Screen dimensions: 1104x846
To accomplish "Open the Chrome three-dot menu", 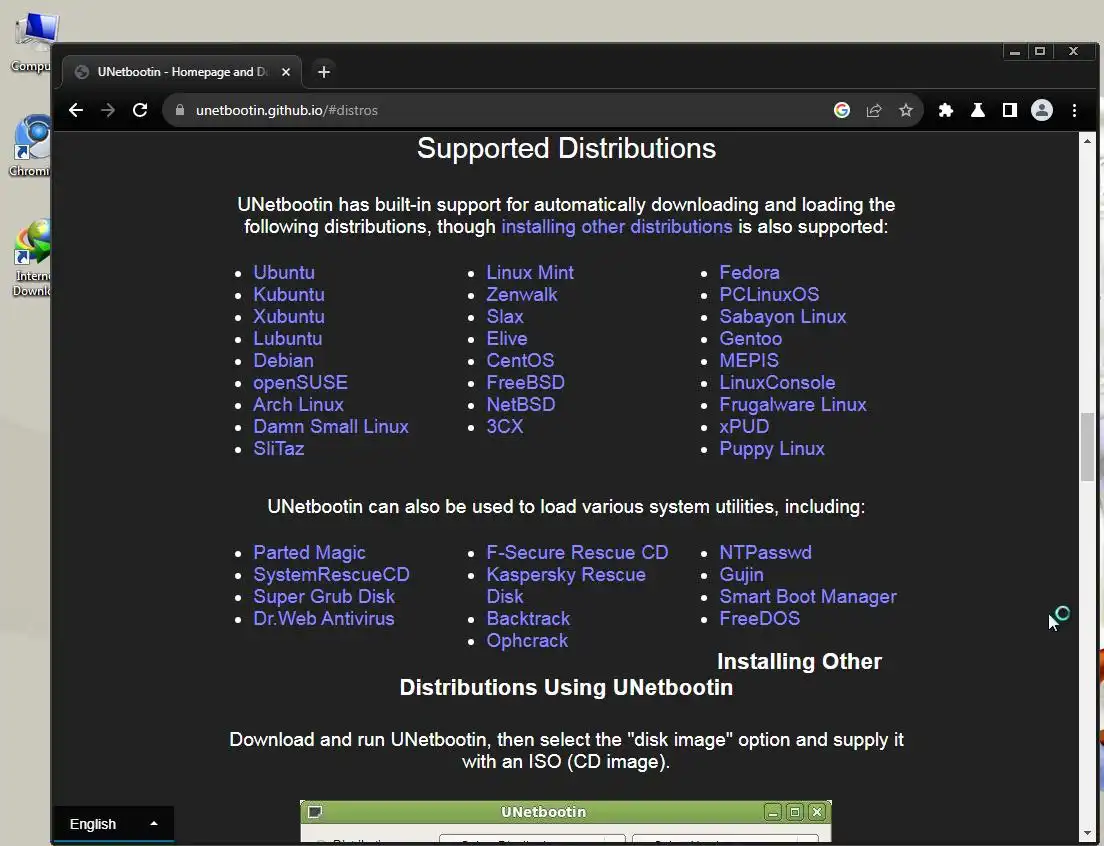I will (1074, 111).
